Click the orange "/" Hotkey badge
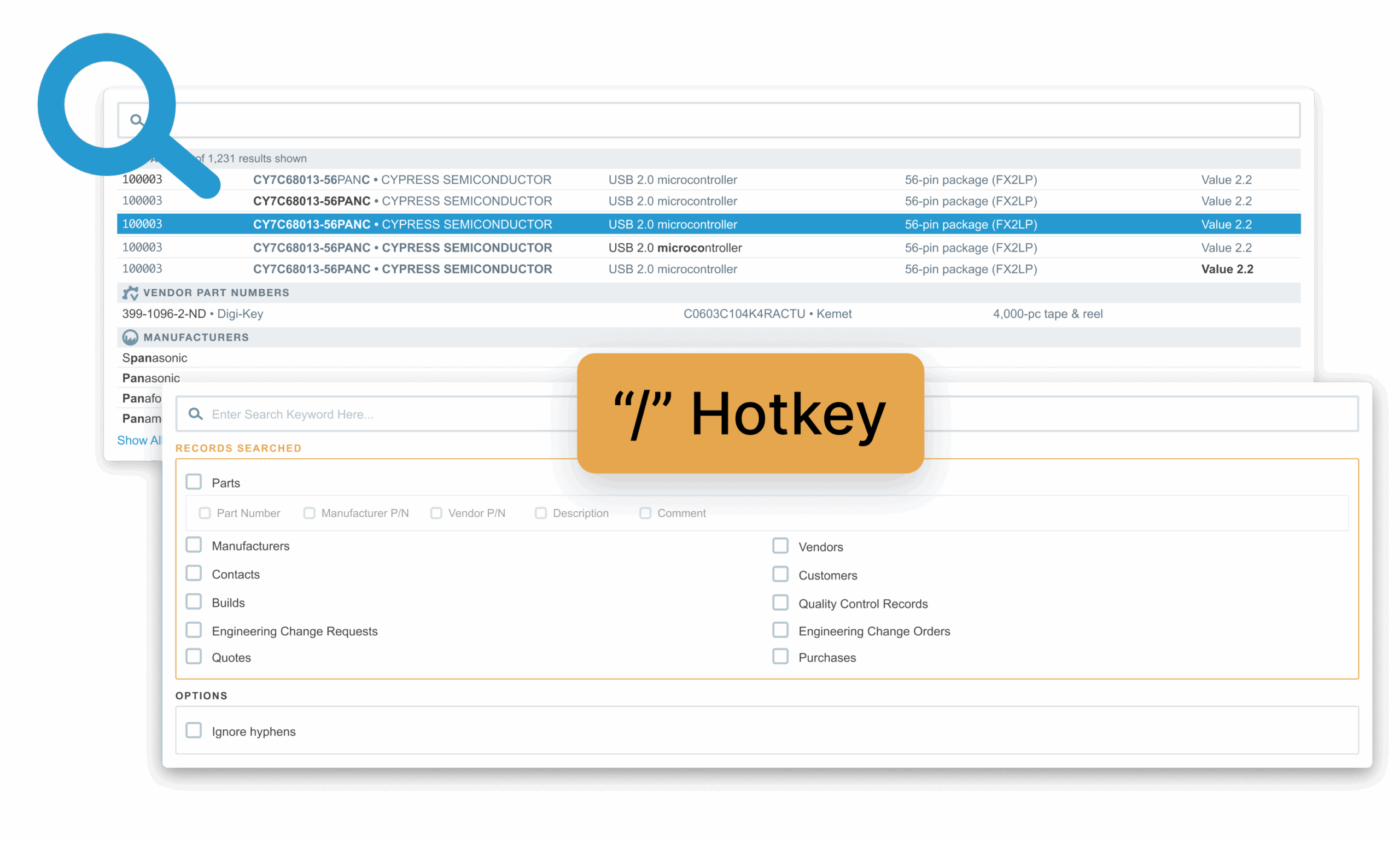Viewport: 1400px width, 842px height. tap(750, 414)
